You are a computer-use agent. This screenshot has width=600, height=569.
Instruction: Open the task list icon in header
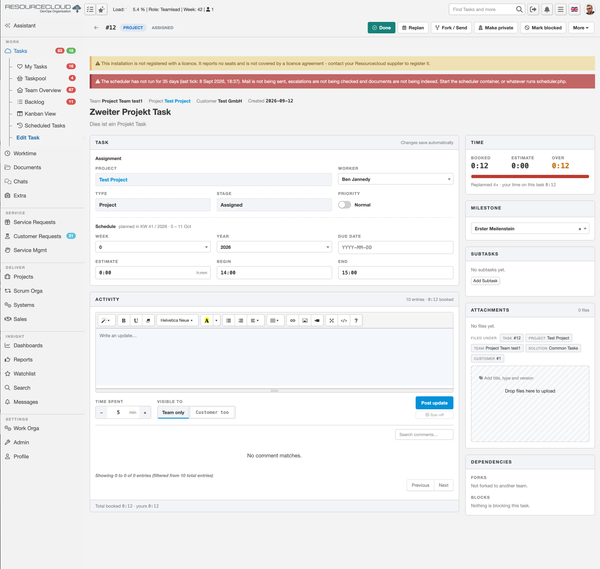point(90,10)
